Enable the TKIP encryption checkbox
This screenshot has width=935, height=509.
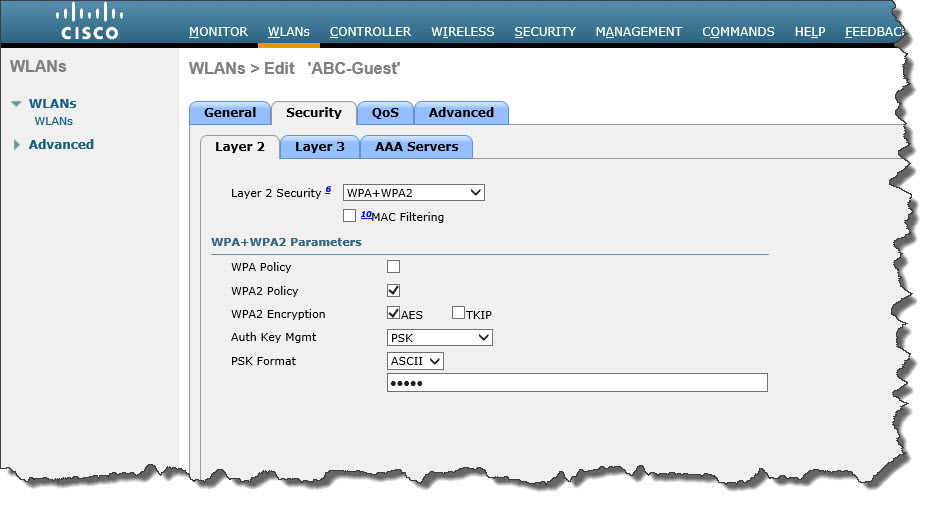click(459, 313)
